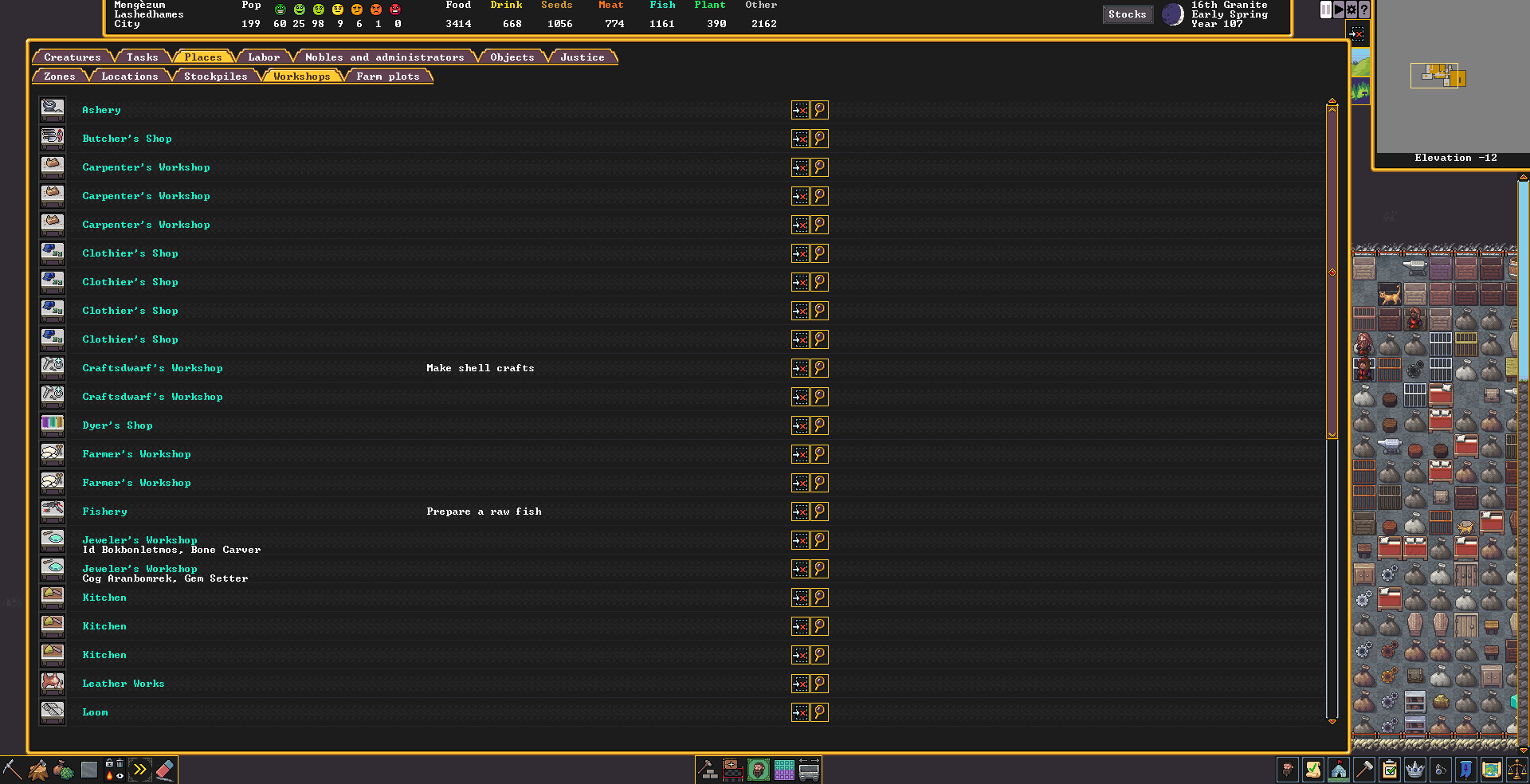Open the justice scales icon

[1516, 770]
